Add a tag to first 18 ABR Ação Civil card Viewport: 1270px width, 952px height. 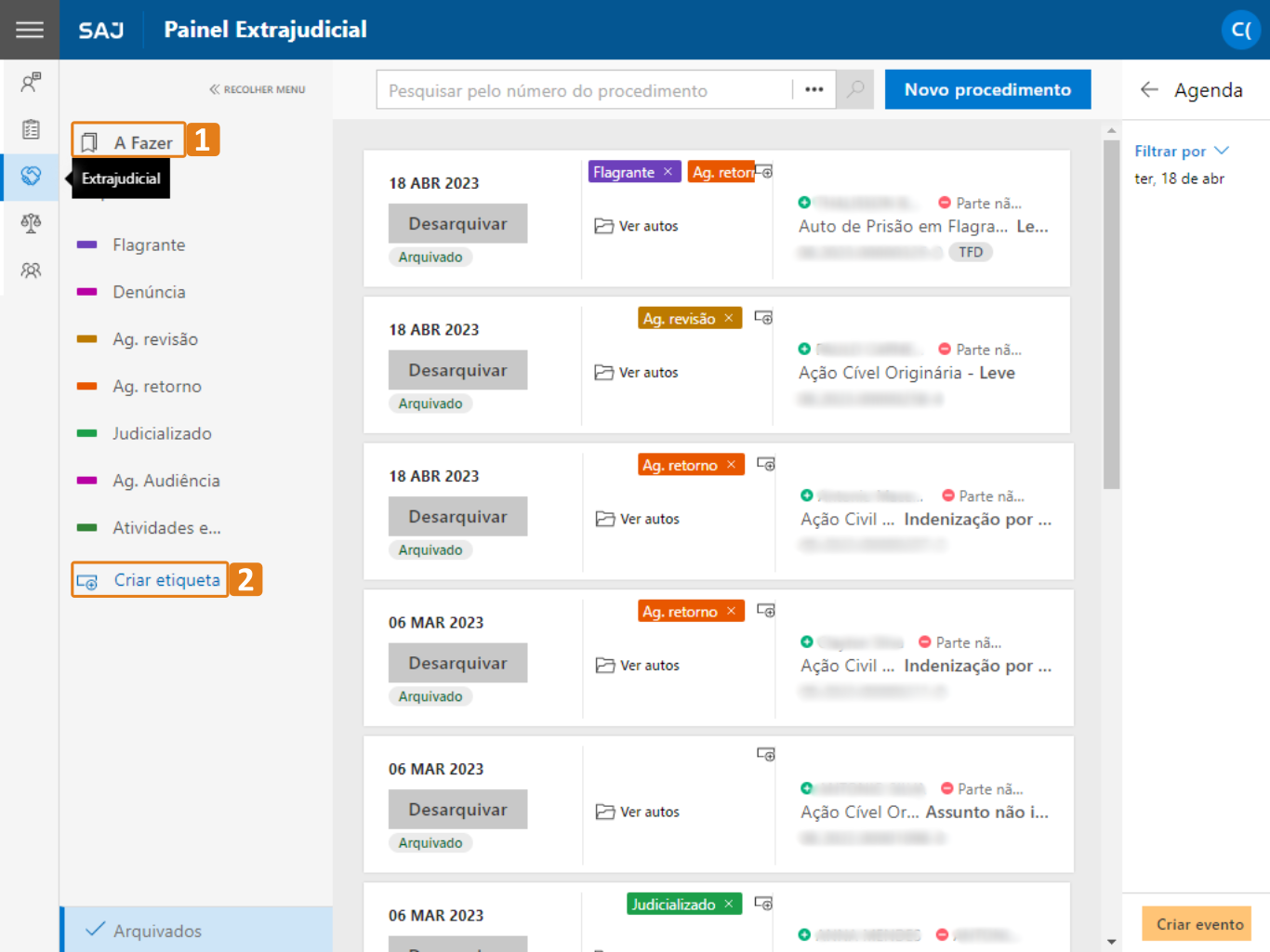coord(766,464)
